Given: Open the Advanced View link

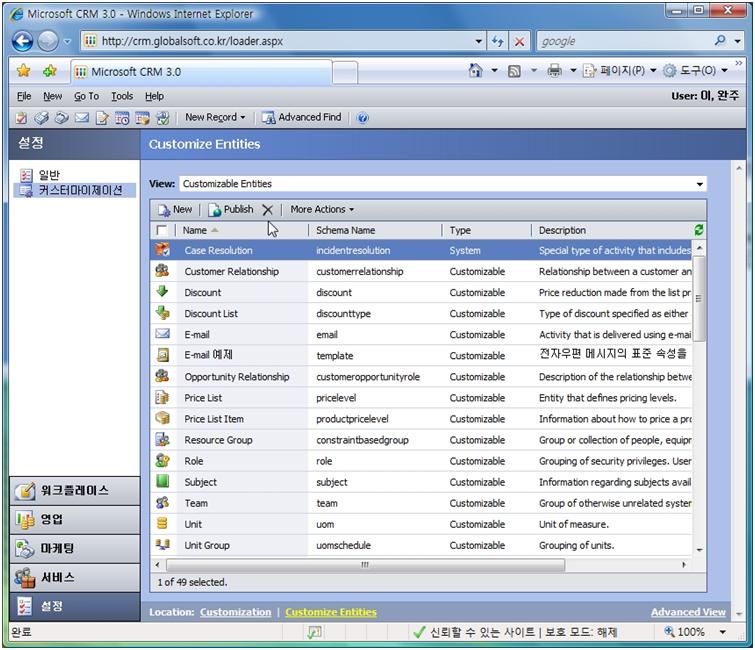Looking at the screenshot, I should (x=688, y=612).
